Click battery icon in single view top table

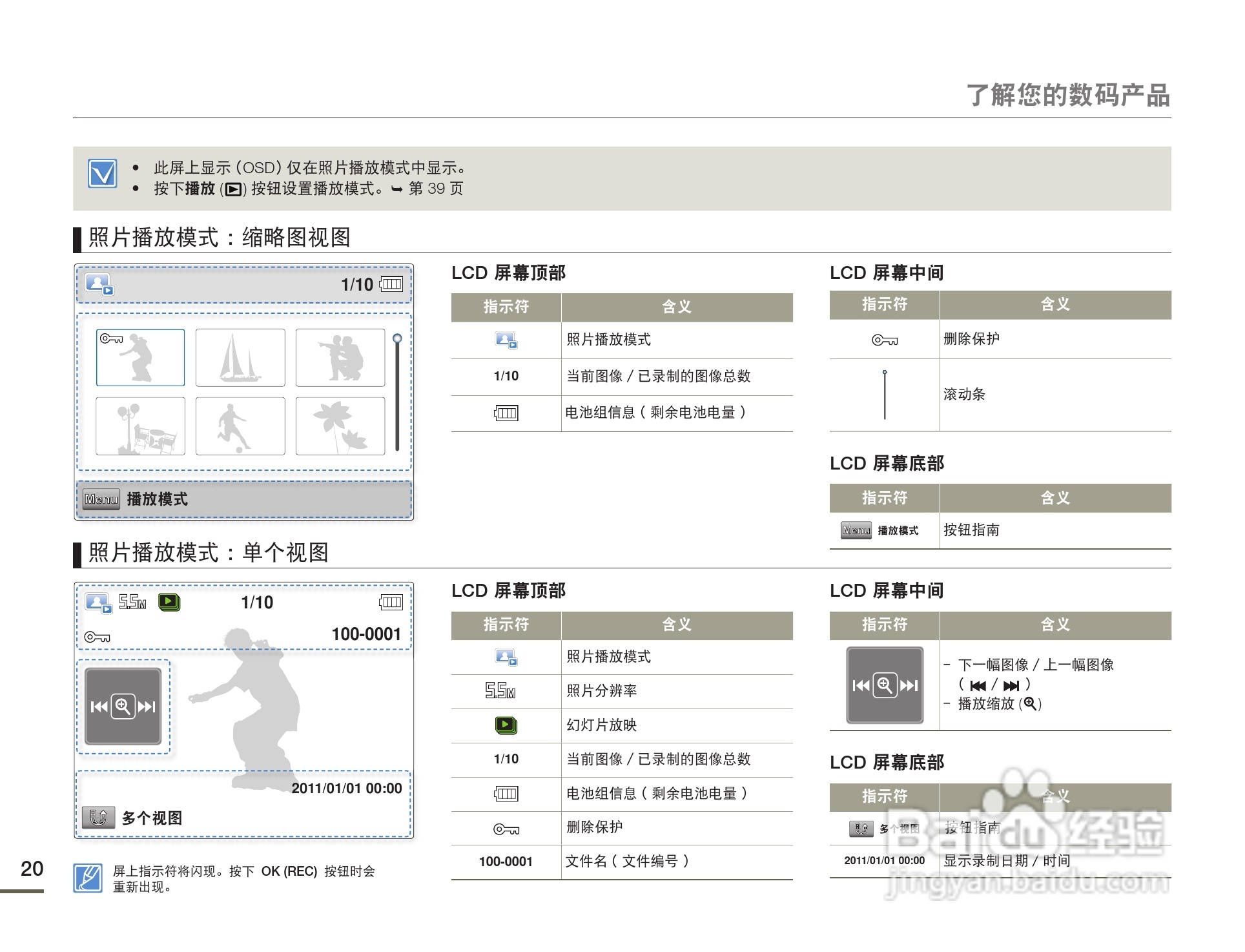point(506,794)
